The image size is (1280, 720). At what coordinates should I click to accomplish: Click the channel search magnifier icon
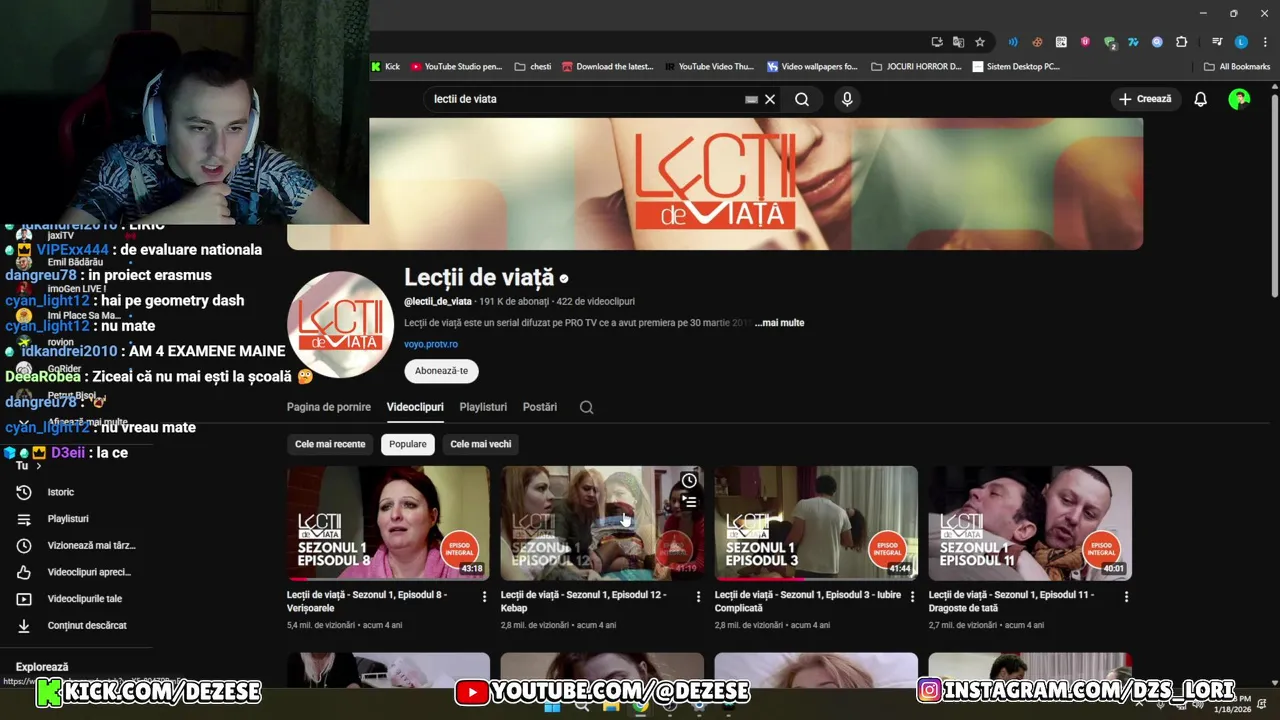(587, 407)
